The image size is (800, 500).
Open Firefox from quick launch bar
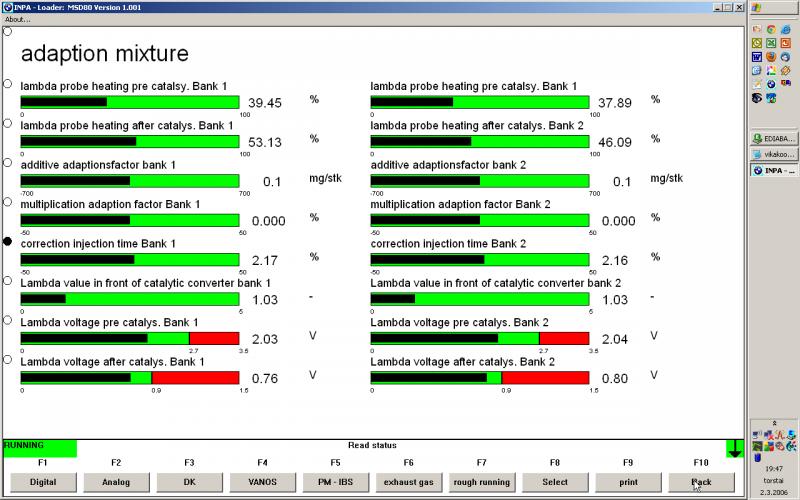(771, 57)
